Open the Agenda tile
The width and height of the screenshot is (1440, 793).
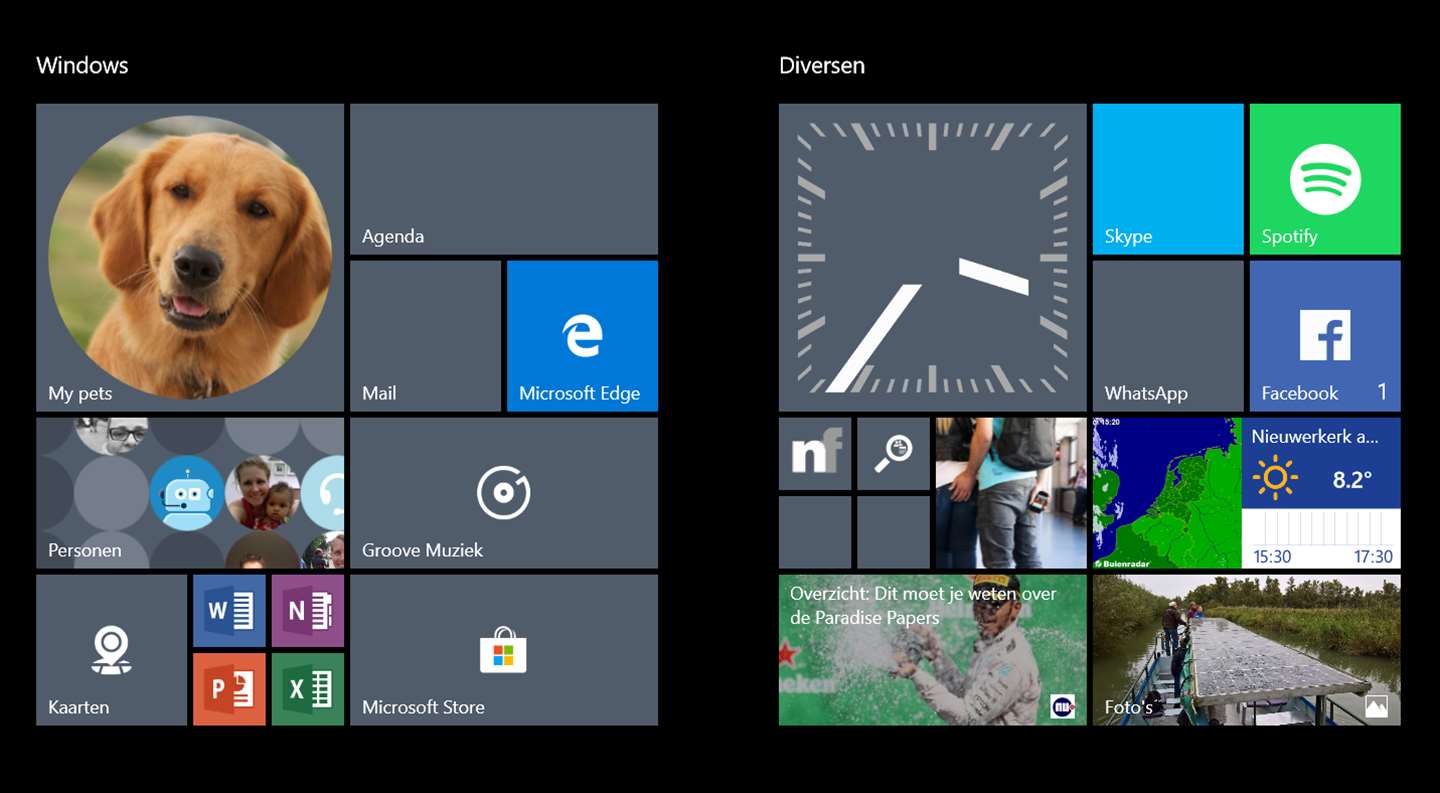click(504, 179)
